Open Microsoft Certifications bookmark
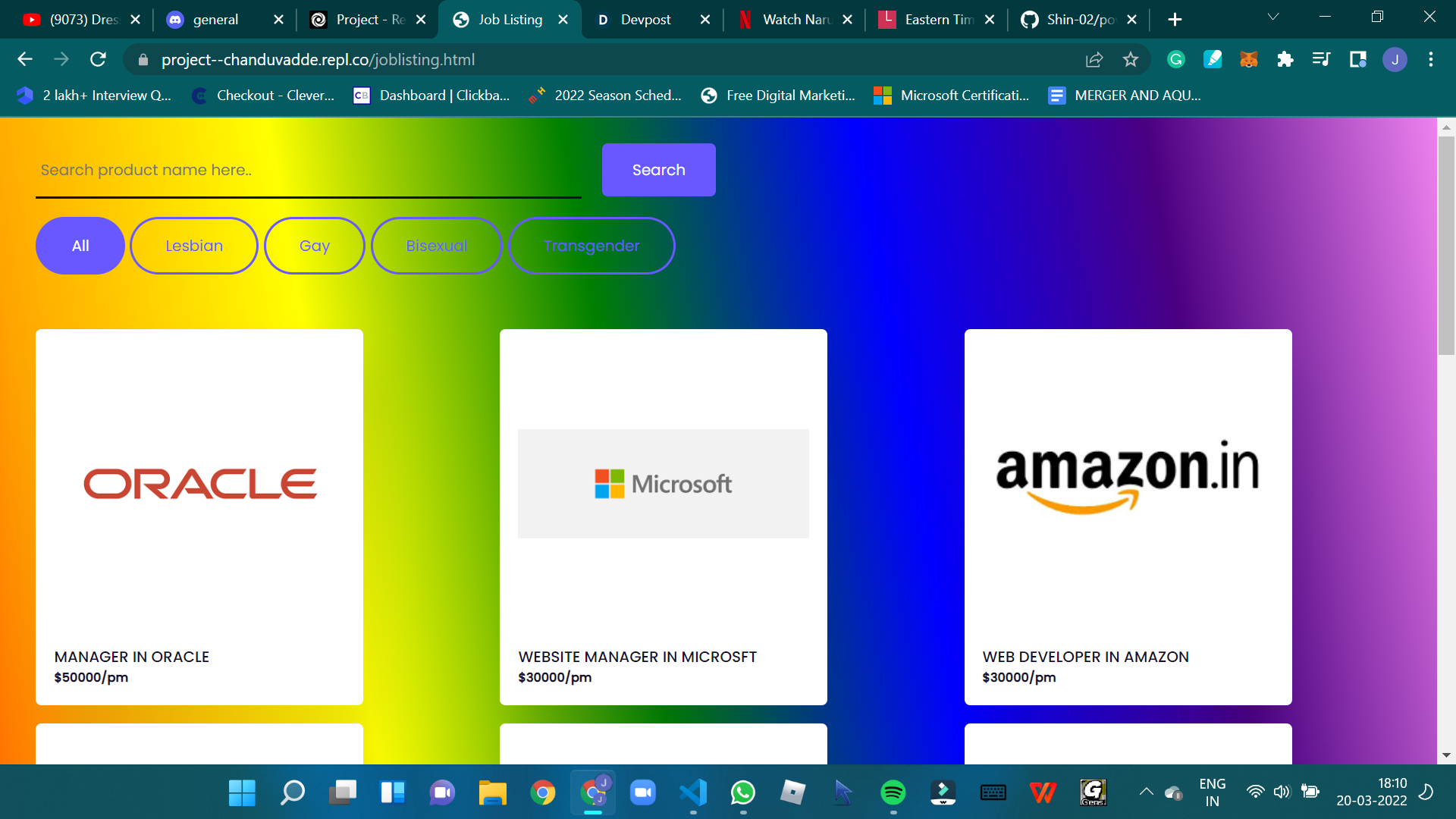Screen dimensions: 1456x819 click(952, 96)
